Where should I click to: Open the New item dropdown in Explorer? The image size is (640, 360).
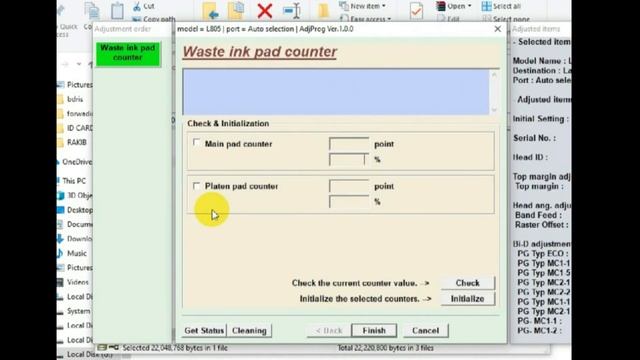[362, 6]
